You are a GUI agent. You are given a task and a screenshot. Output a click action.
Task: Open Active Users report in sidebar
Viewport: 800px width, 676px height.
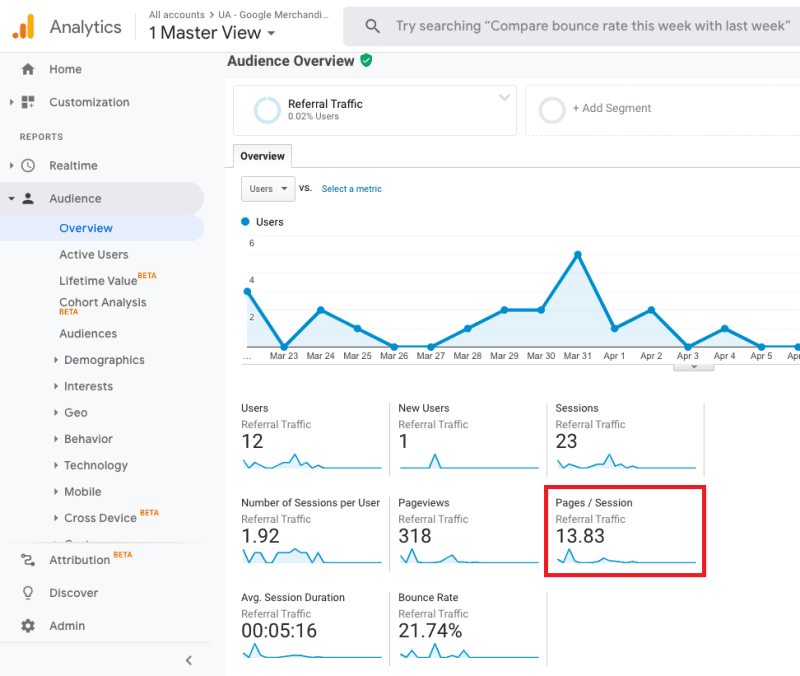(x=93, y=255)
